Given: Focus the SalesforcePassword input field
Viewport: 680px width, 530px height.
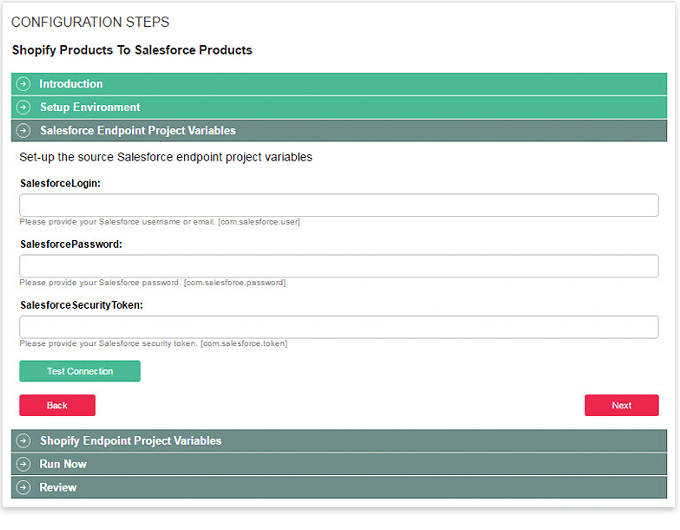Looking at the screenshot, I should [x=339, y=266].
